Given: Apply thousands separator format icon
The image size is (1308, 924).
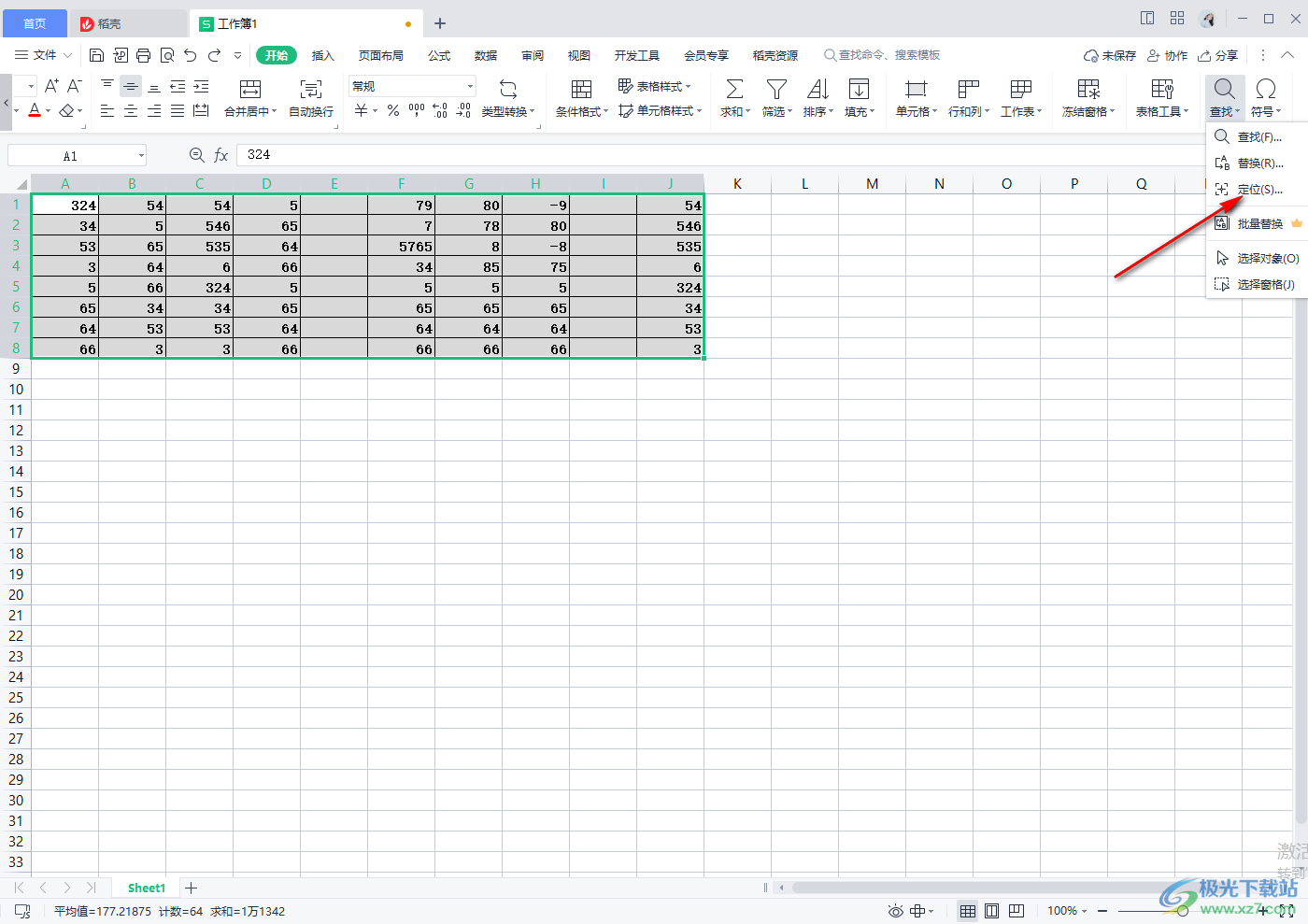Looking at the screenshot, I should tap(417, 110).
